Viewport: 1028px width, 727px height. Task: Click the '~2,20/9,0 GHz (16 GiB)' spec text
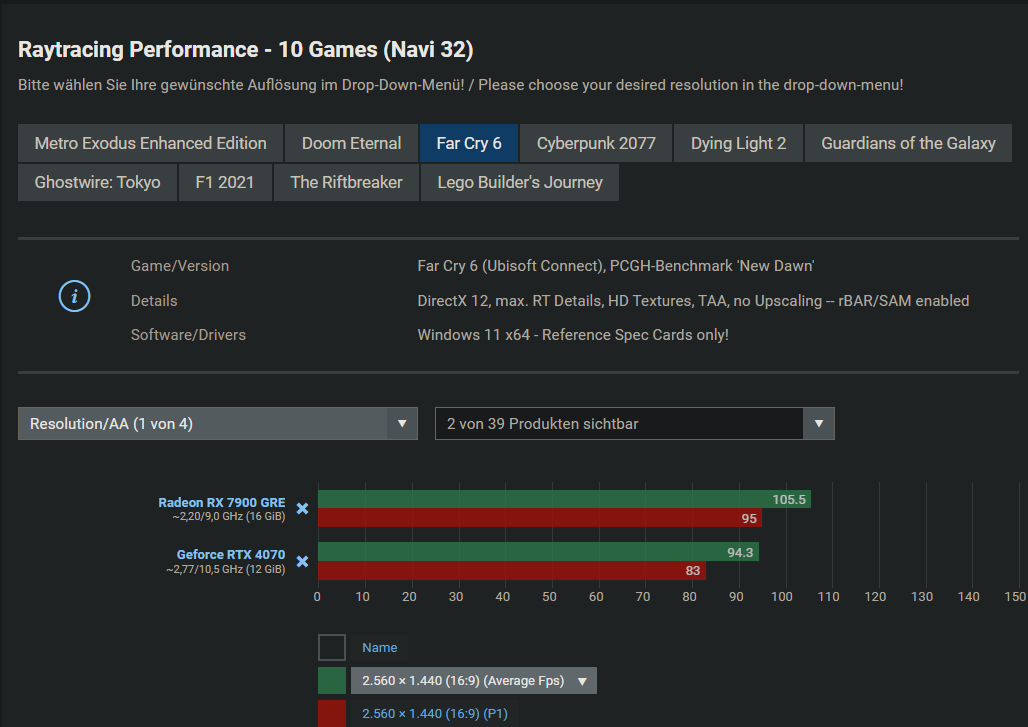229,517
